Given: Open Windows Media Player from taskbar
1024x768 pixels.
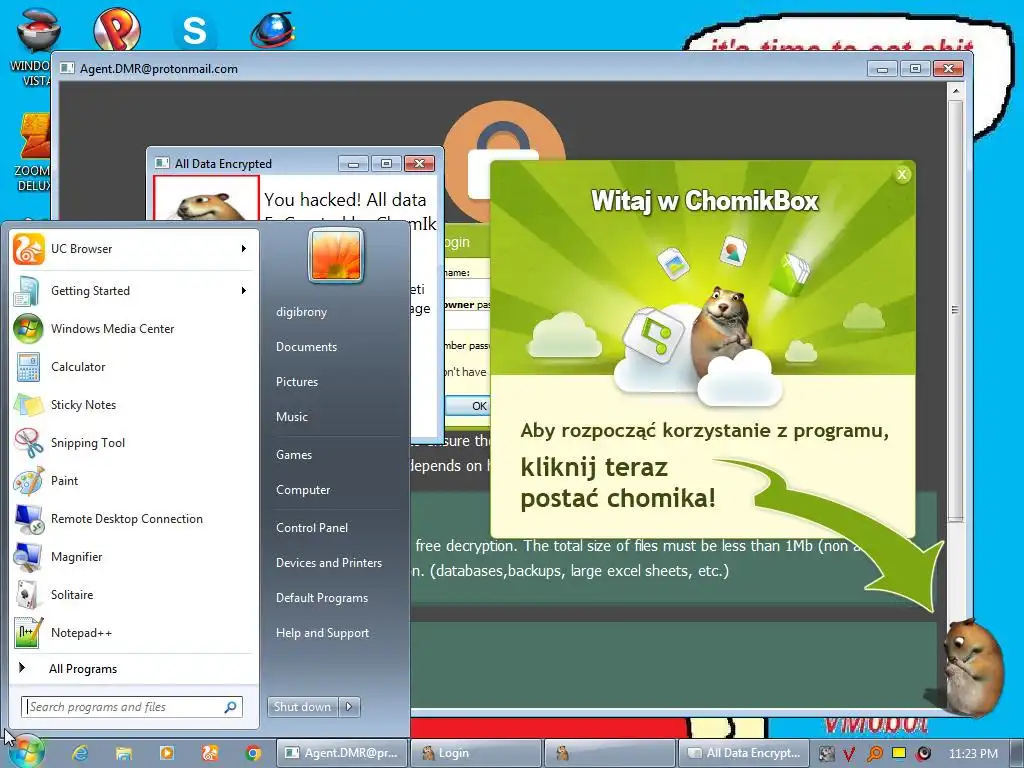Looking at the screenshot, I should tap(167, 753).
